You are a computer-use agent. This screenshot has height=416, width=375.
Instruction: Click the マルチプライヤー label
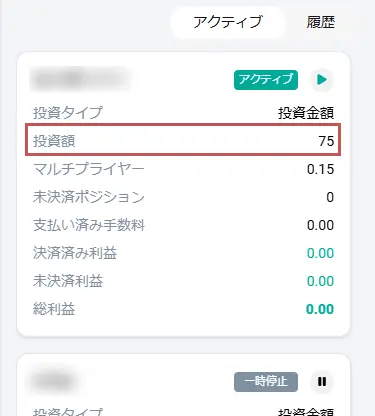(x=88, y=169)
